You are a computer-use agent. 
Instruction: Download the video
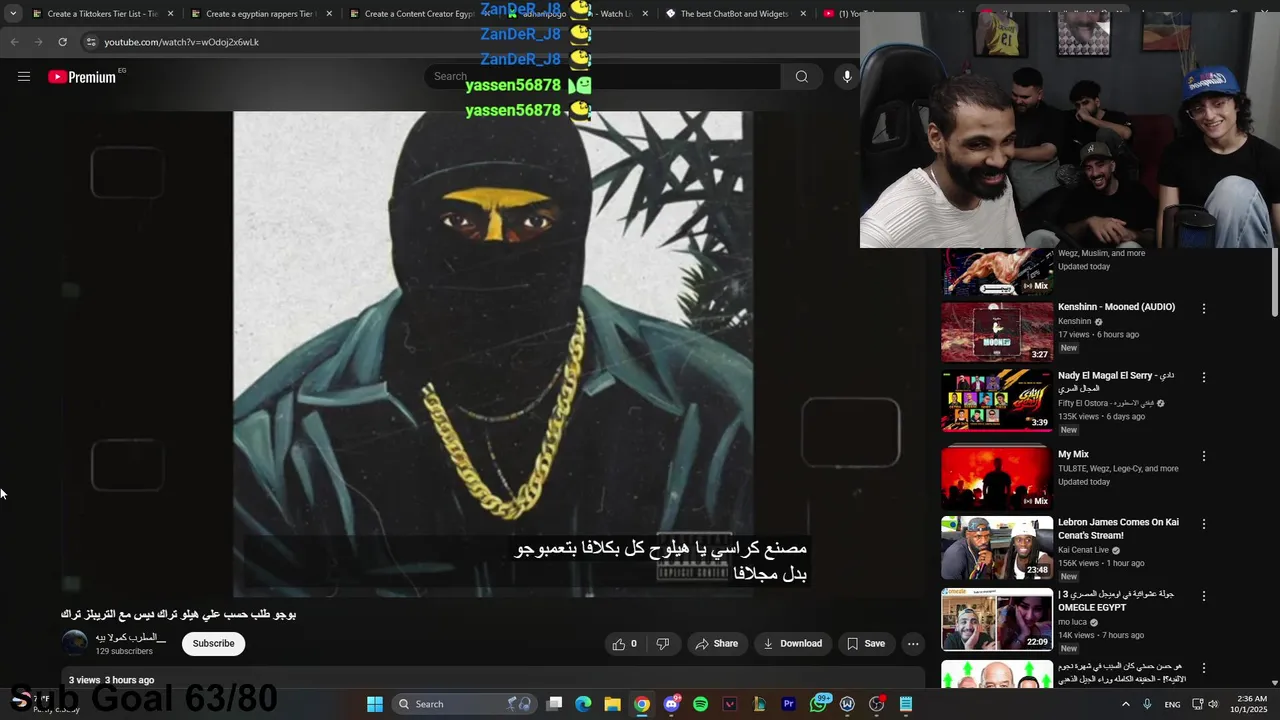coord(792,644)
